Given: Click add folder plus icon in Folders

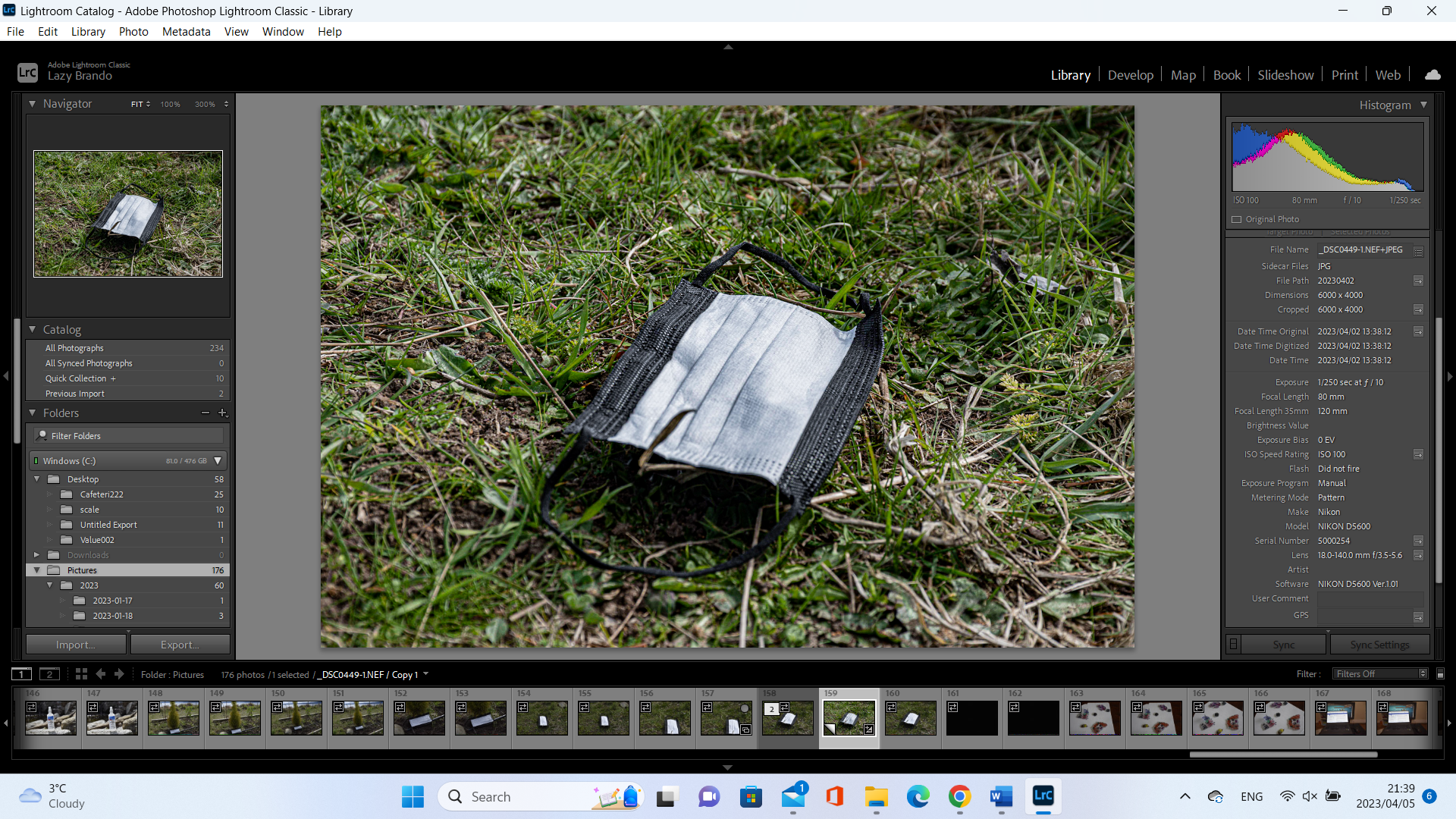Looking at the screenshot, I should (x=223, y=413).
